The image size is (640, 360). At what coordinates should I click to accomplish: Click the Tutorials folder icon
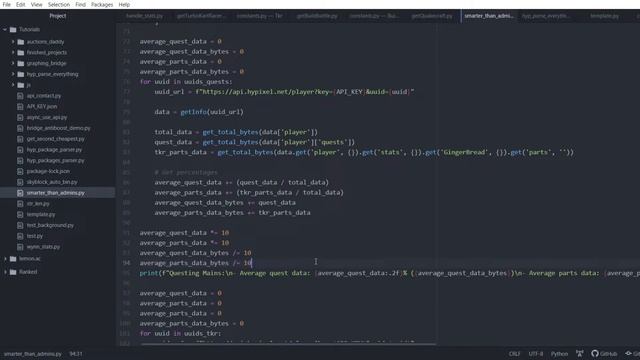[x=13, y=29]
